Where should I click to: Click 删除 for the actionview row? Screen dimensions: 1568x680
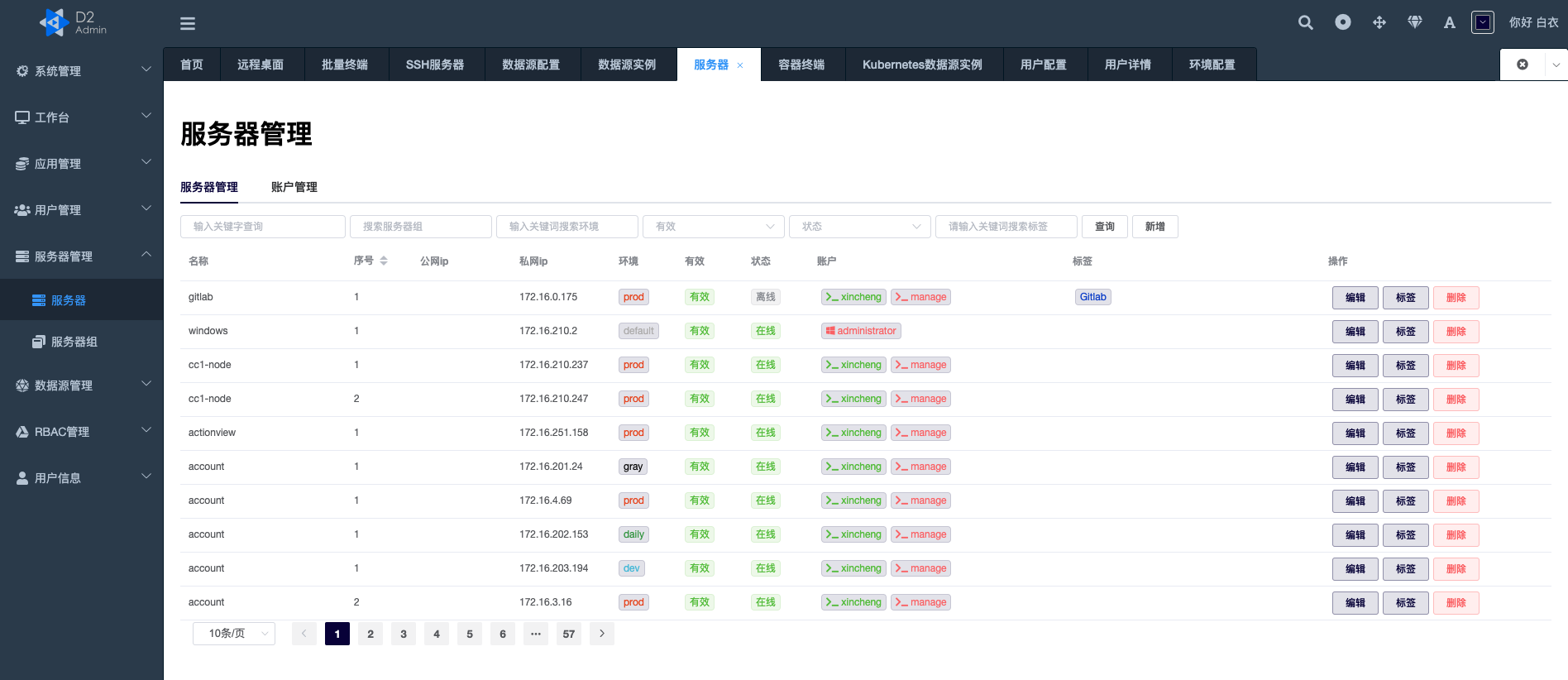[1456, 433]
